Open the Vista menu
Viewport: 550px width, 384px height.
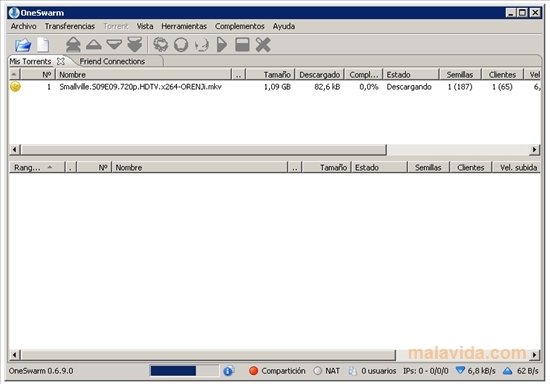click(x=145, y=26)
